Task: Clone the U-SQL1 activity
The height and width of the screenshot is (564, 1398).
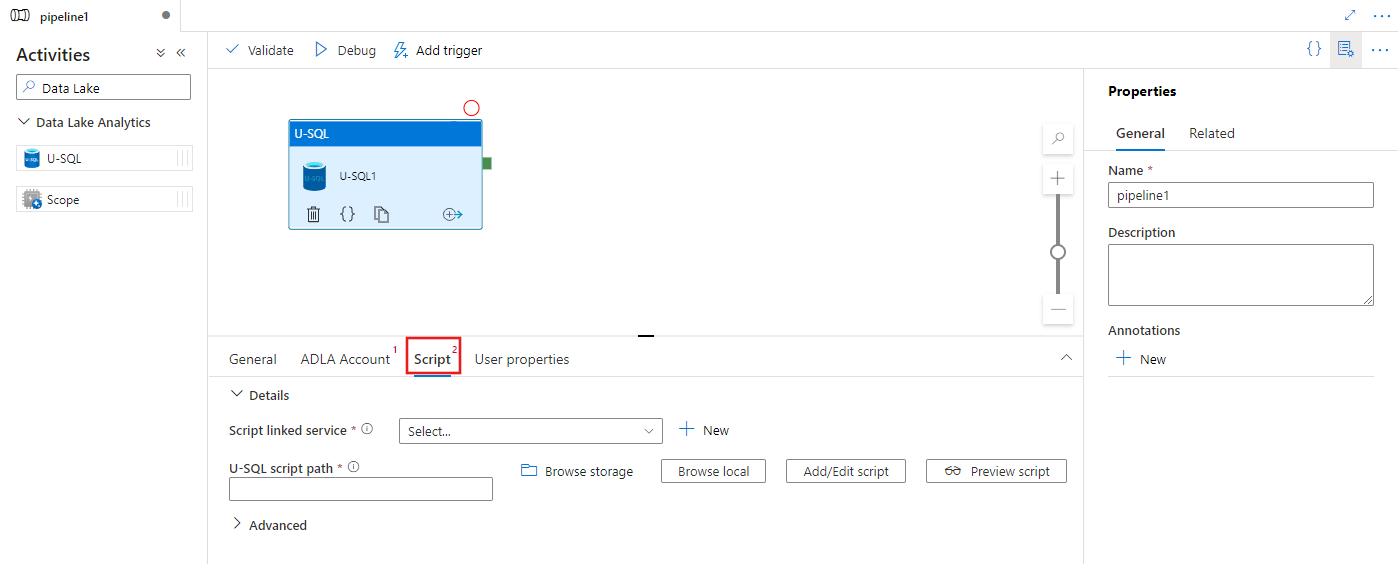Action: point(381,214)
